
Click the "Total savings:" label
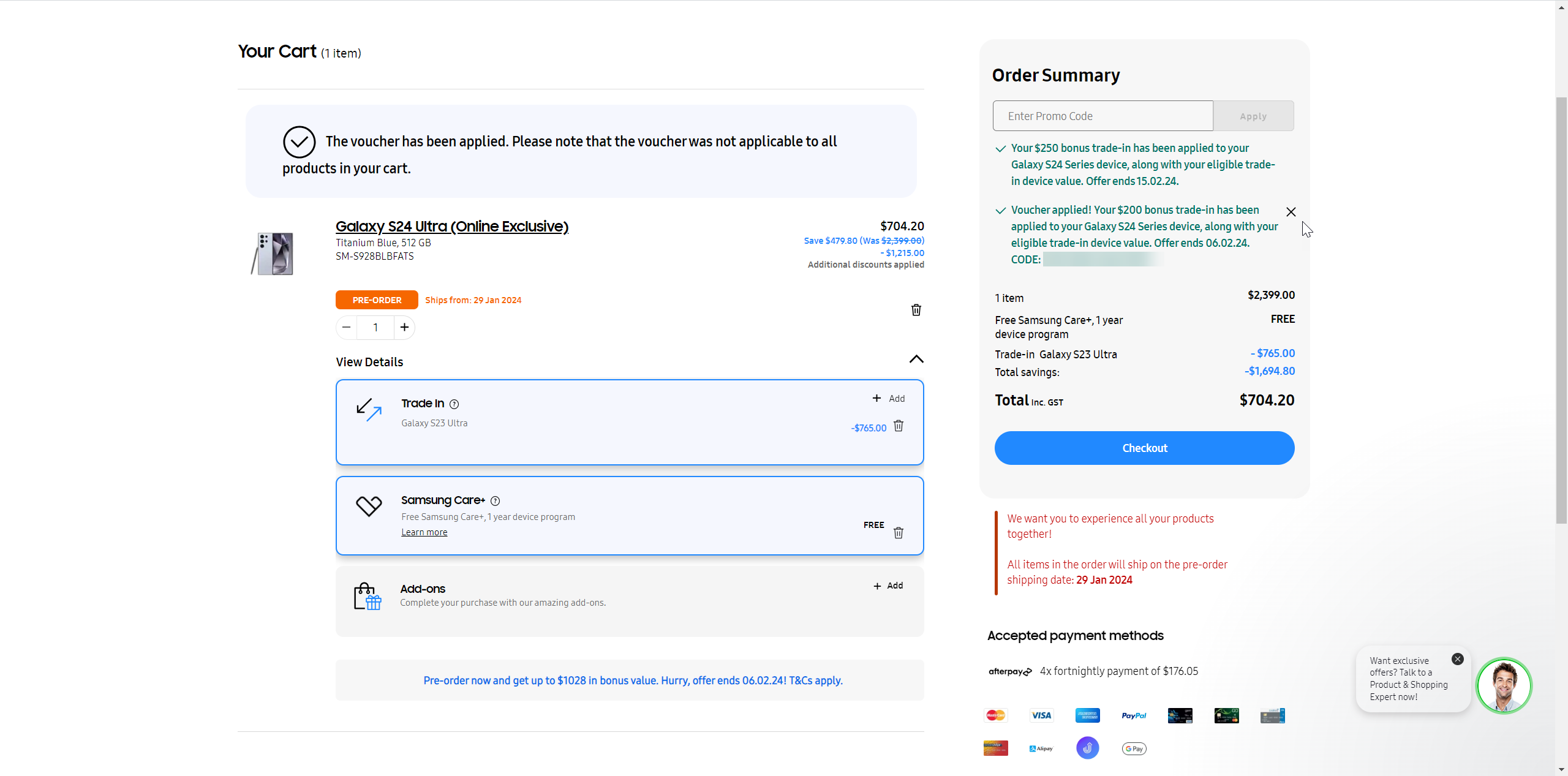tap(1027, 372)
